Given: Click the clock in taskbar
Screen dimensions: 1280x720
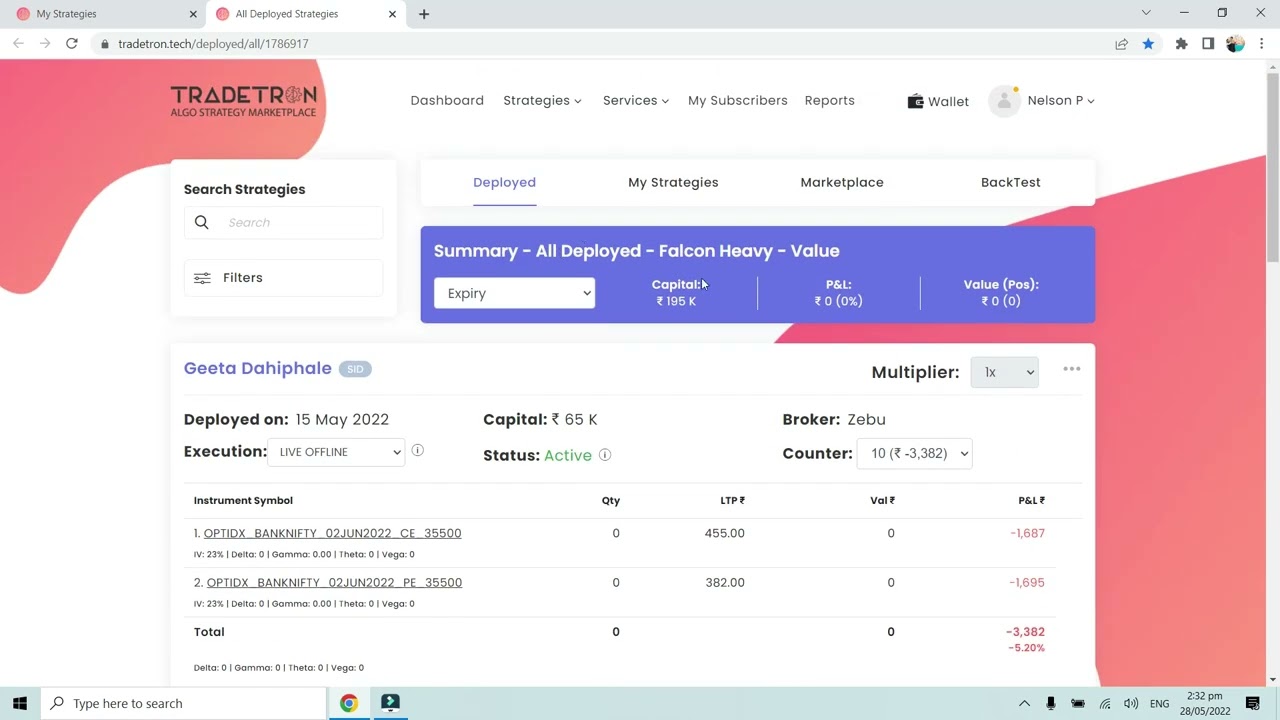Looking at the screenshot, I should click(x=1204, y=703).
